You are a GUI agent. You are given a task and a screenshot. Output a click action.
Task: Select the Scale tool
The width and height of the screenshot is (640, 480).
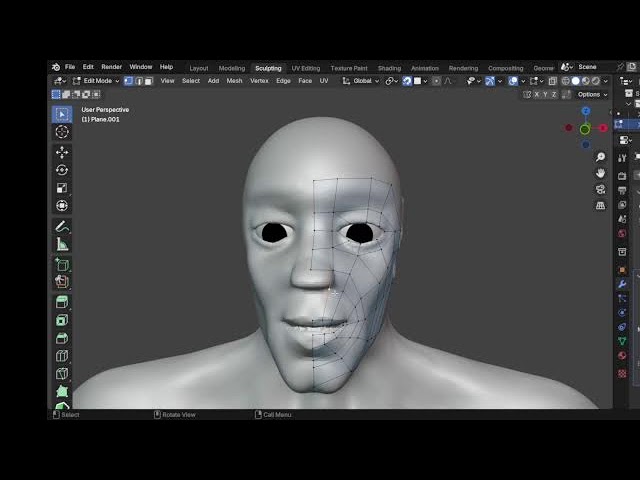(62, 188)
